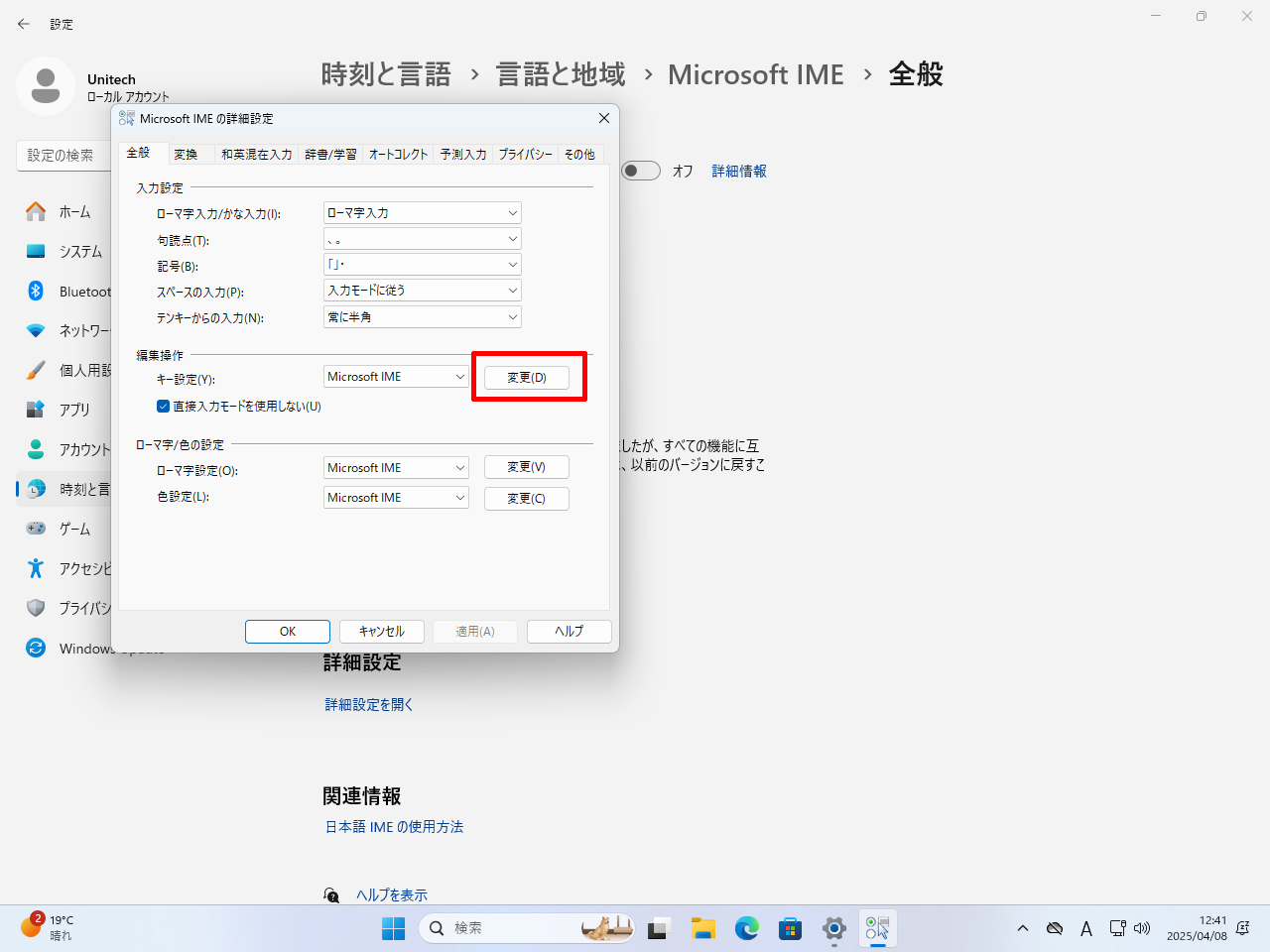
Task: Expand the キー設定 Microsoft IME dropdown
Action: [396, 377]
